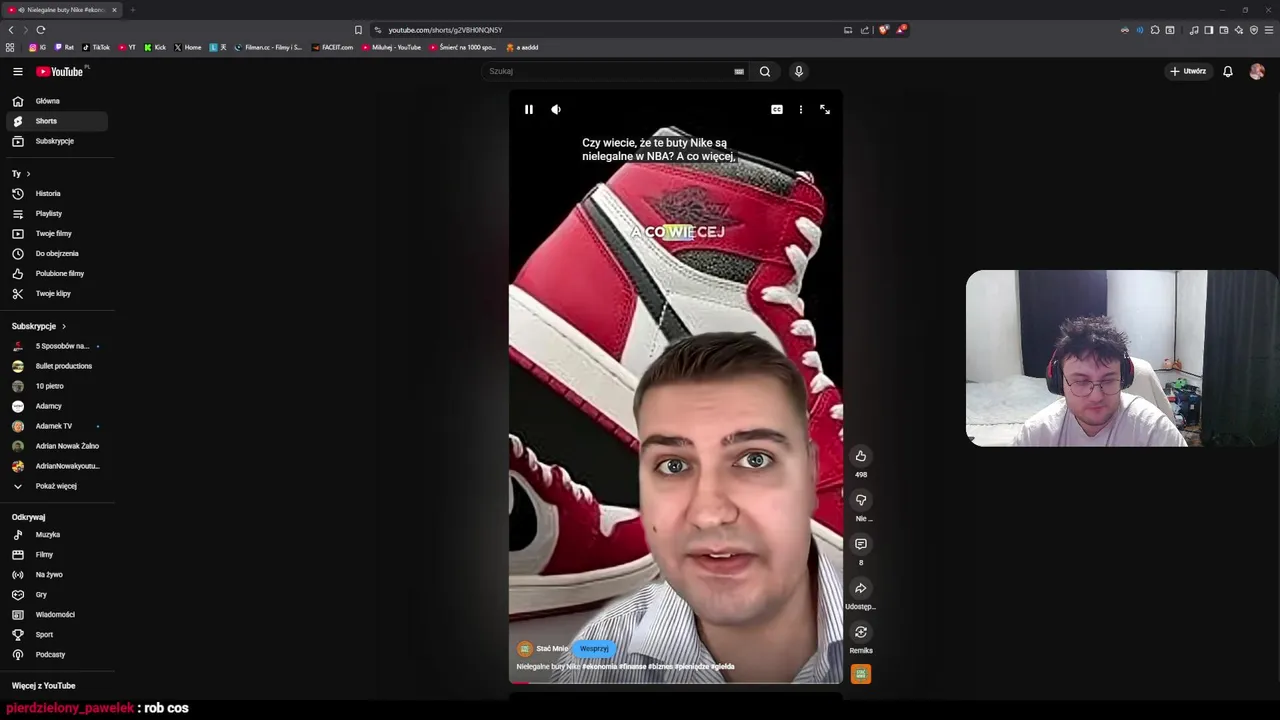The height and width of the screenshot is (720, 1280).
Task: Open the Kick bookmark
Action: tap(155, 47)
